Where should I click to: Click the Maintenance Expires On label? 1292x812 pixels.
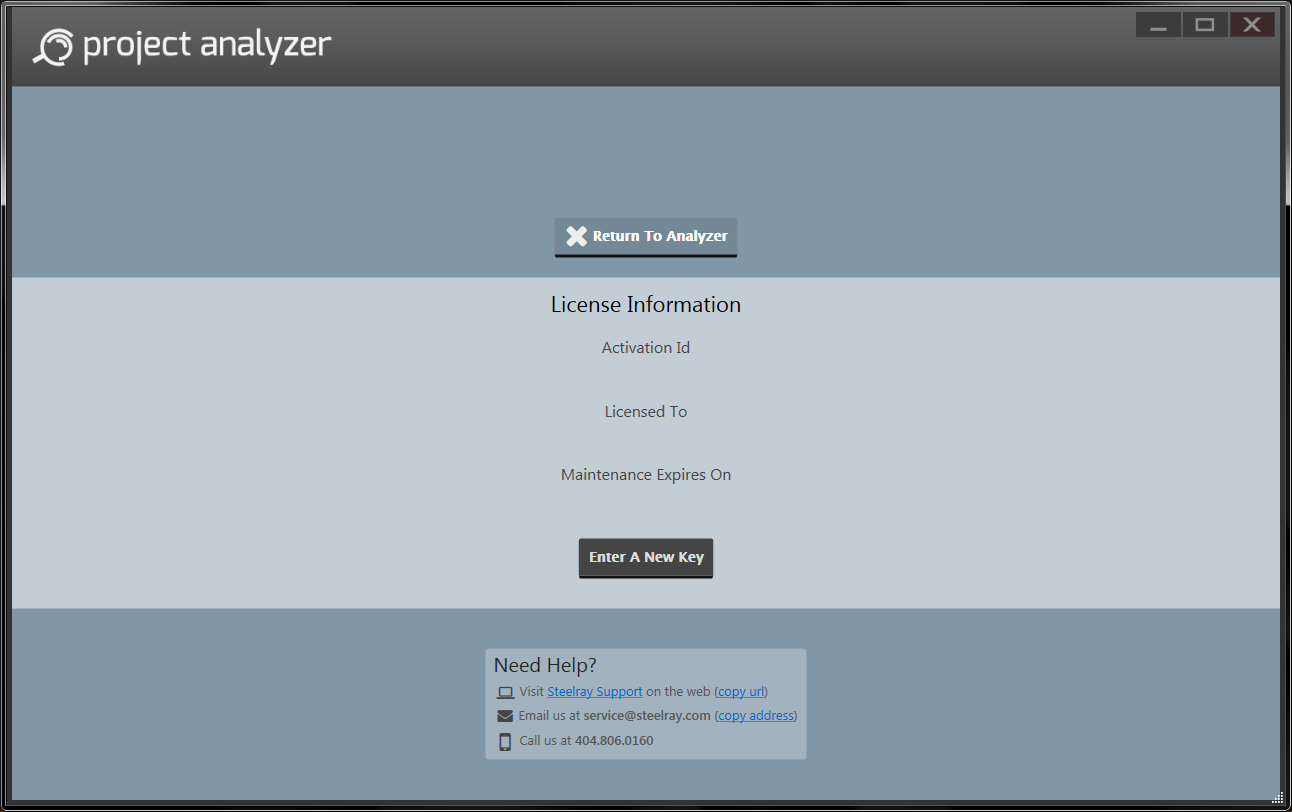pyautogui.click(x=646, y=475)
